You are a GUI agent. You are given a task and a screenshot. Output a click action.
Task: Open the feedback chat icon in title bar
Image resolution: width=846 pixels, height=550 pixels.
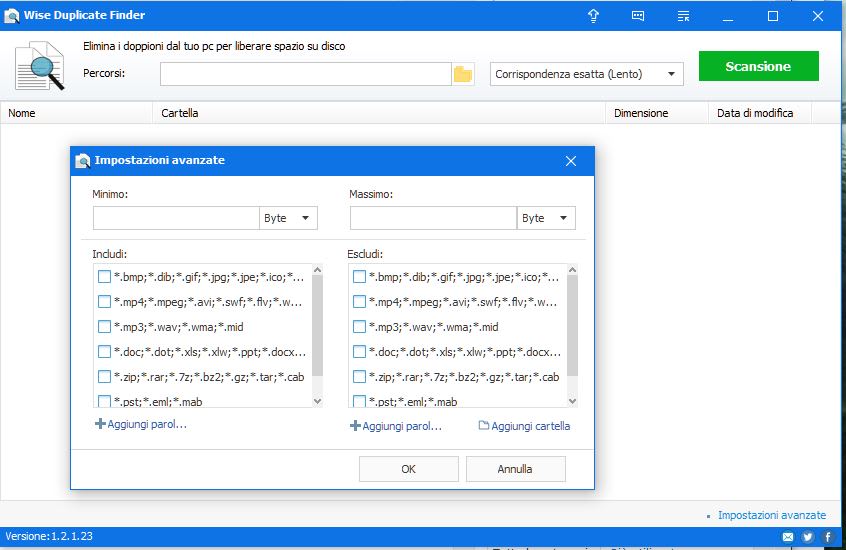[638, 16]
